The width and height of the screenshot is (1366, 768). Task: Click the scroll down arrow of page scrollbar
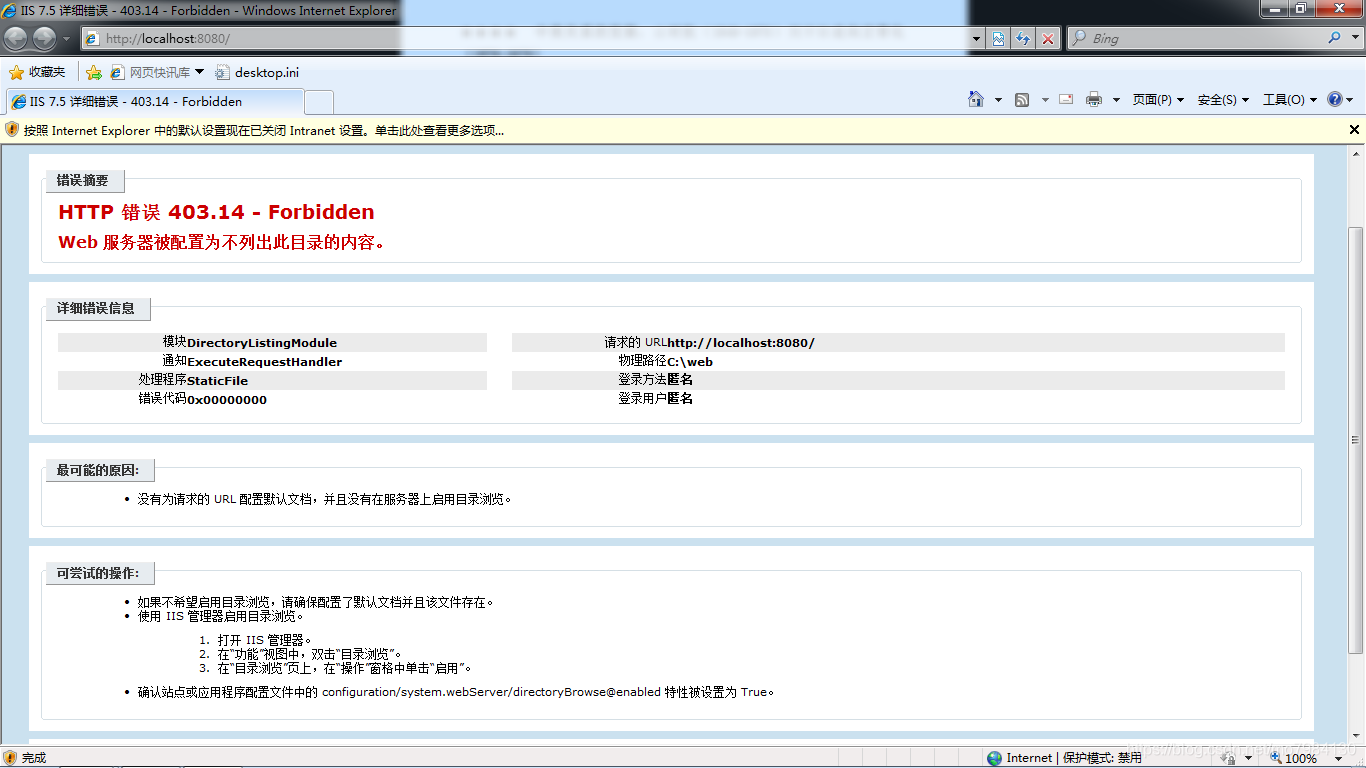[x=1356, y=737]
